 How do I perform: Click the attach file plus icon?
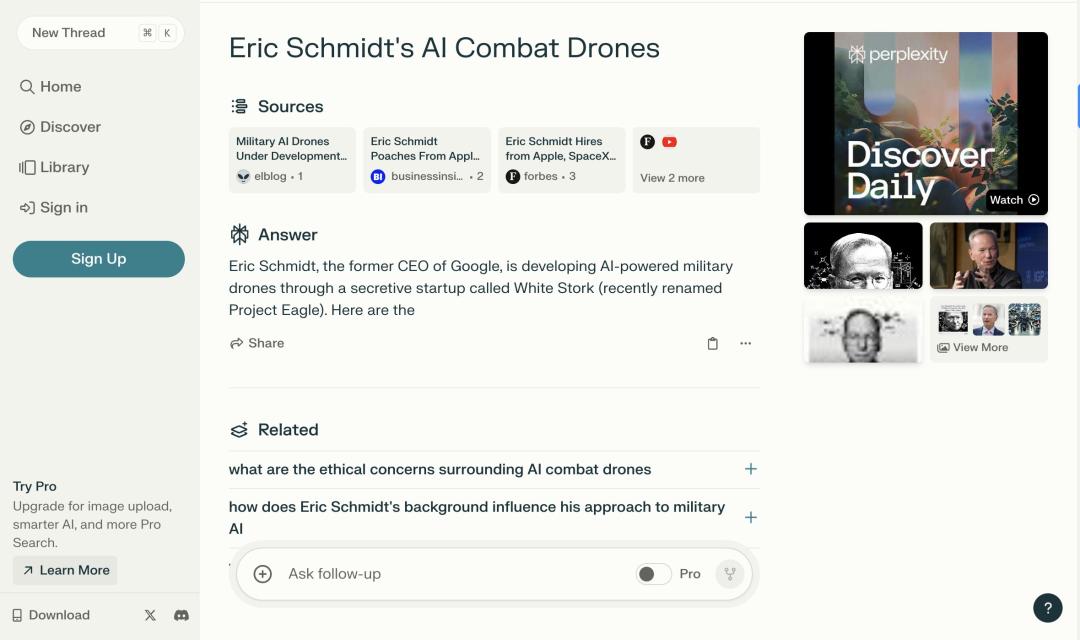(x=263, y=574)
